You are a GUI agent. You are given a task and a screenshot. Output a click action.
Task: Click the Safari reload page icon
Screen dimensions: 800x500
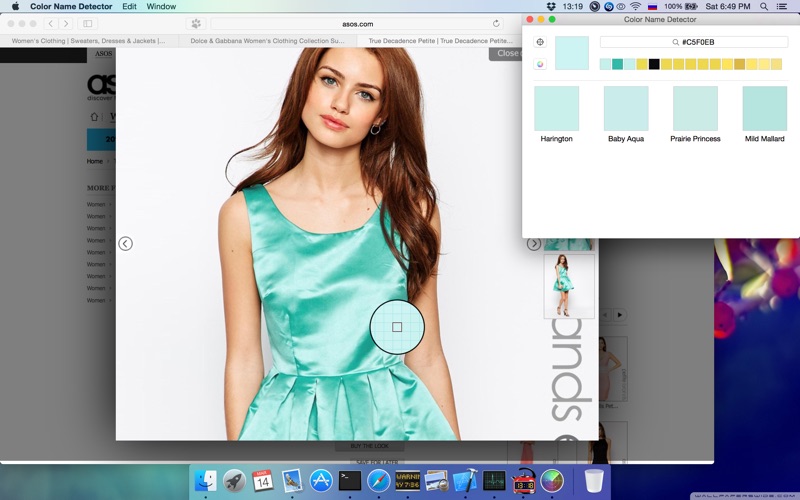click(496, 23)
